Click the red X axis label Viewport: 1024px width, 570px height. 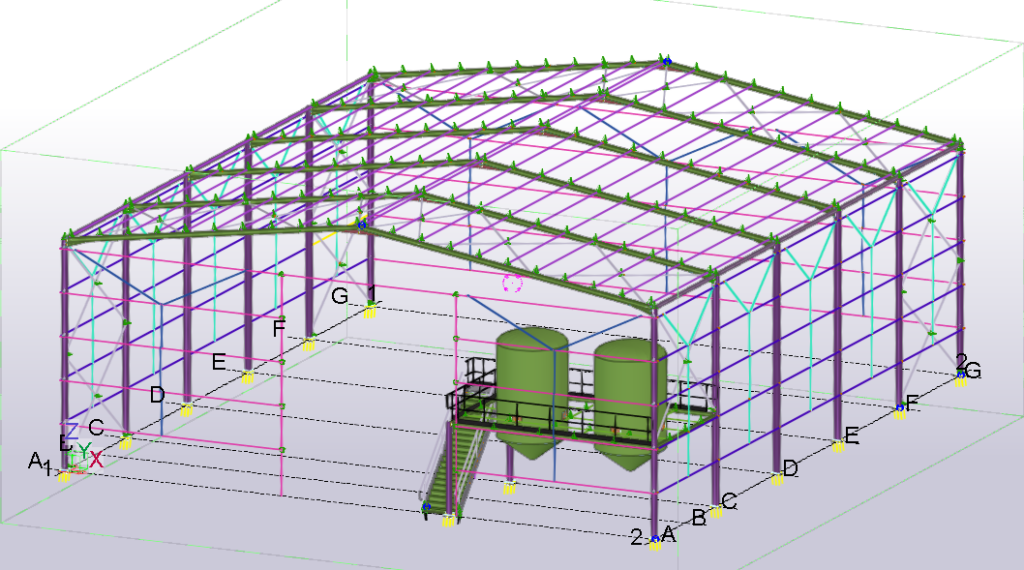point(96,459)
